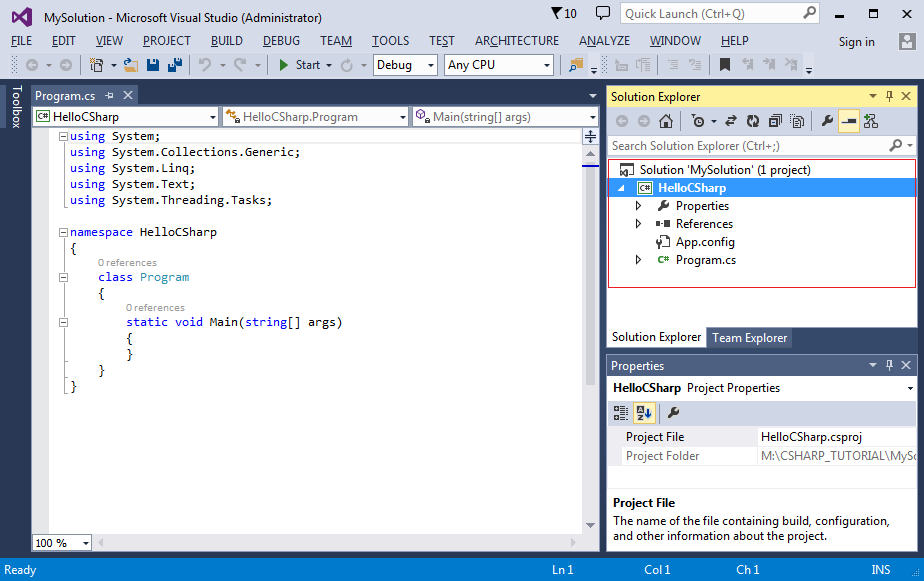Click the Property Pages wrench in Properties panel
Image resolution: width=924 pixels, height=581 pixels.
click(x=674, y=413)
